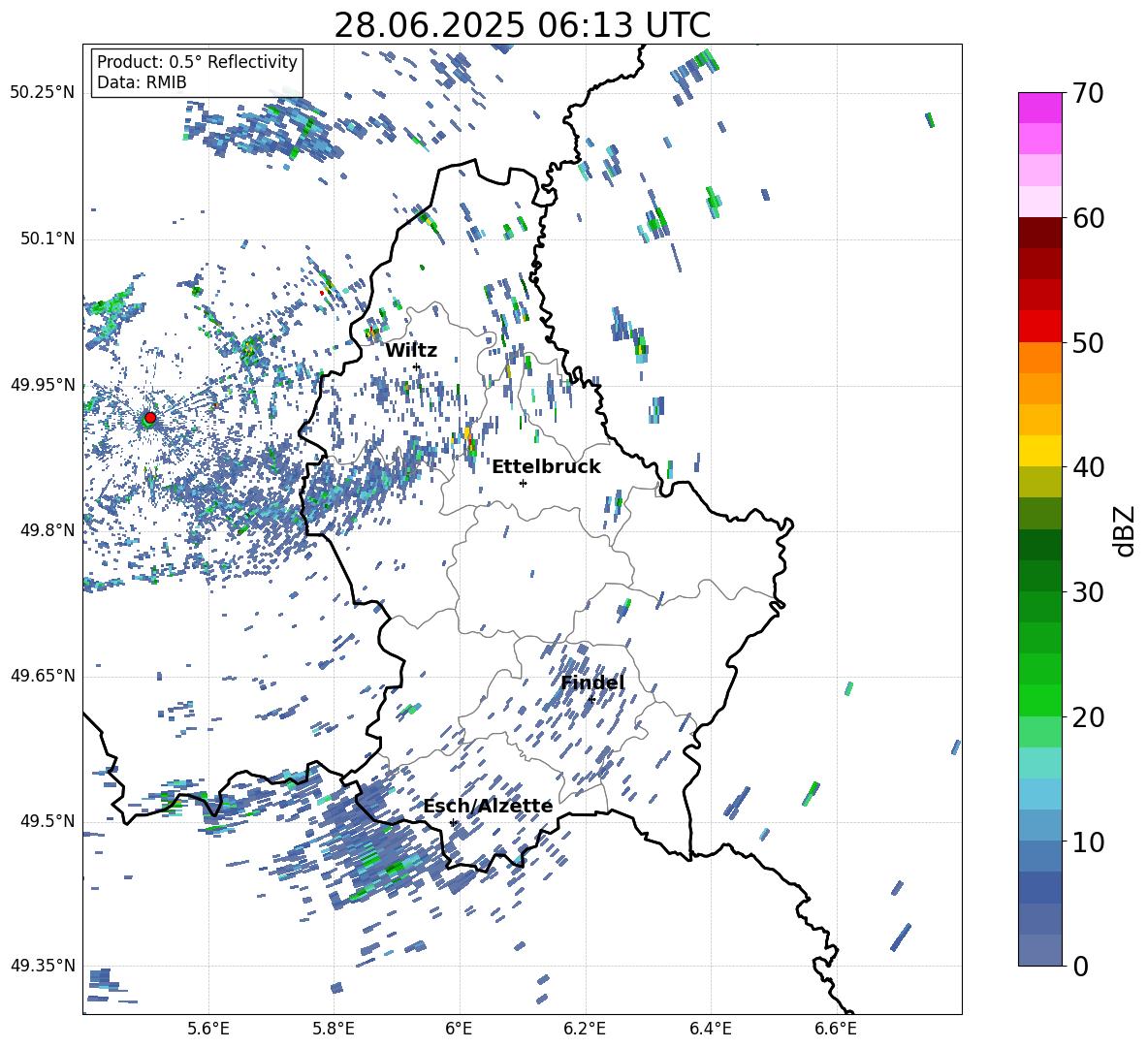The image size is (1148, 1048).
Task: Click the 50 colorbar tick label
Action: click(x=1088, y=343)
